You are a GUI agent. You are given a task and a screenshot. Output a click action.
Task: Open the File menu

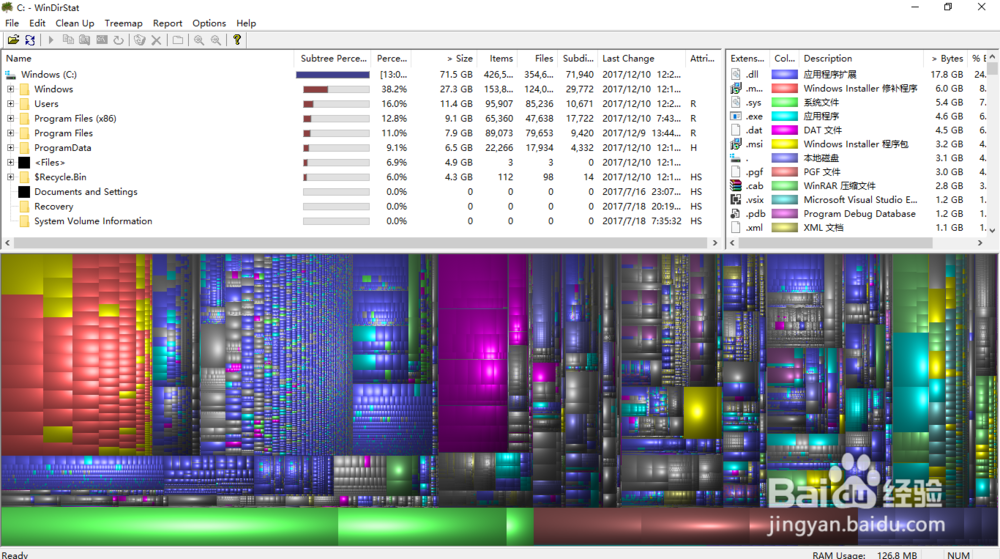tap(12, 23)
